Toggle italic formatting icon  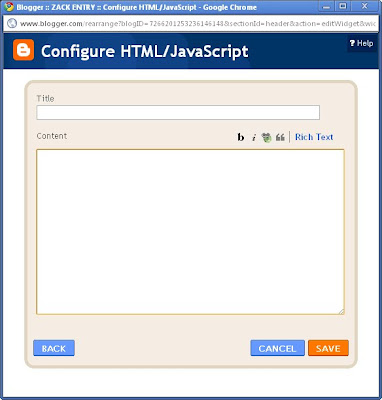coord(254,137)
